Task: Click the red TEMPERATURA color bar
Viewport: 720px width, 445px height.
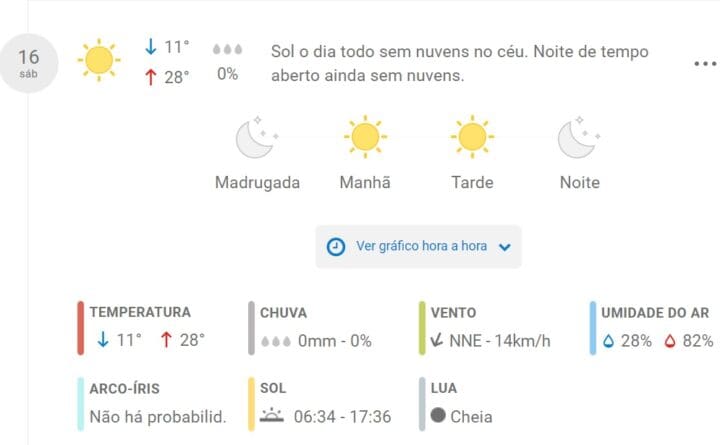Action: (x=80, y=328)
